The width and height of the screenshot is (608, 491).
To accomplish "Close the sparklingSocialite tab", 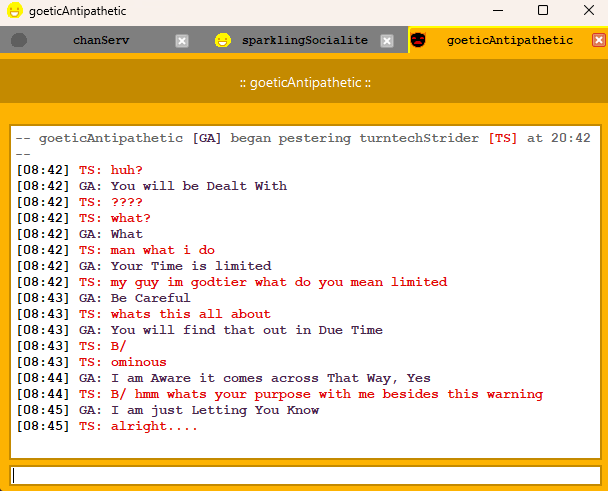I will tap(387, 41).
